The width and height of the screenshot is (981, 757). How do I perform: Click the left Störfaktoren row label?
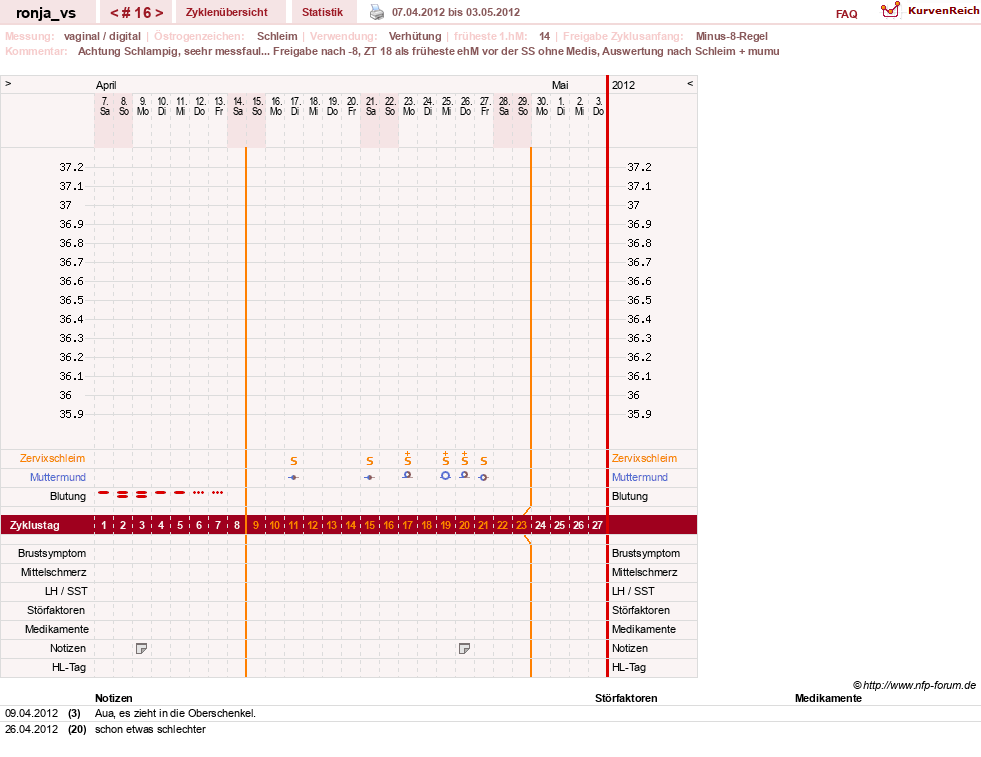(x=56, y=610)
